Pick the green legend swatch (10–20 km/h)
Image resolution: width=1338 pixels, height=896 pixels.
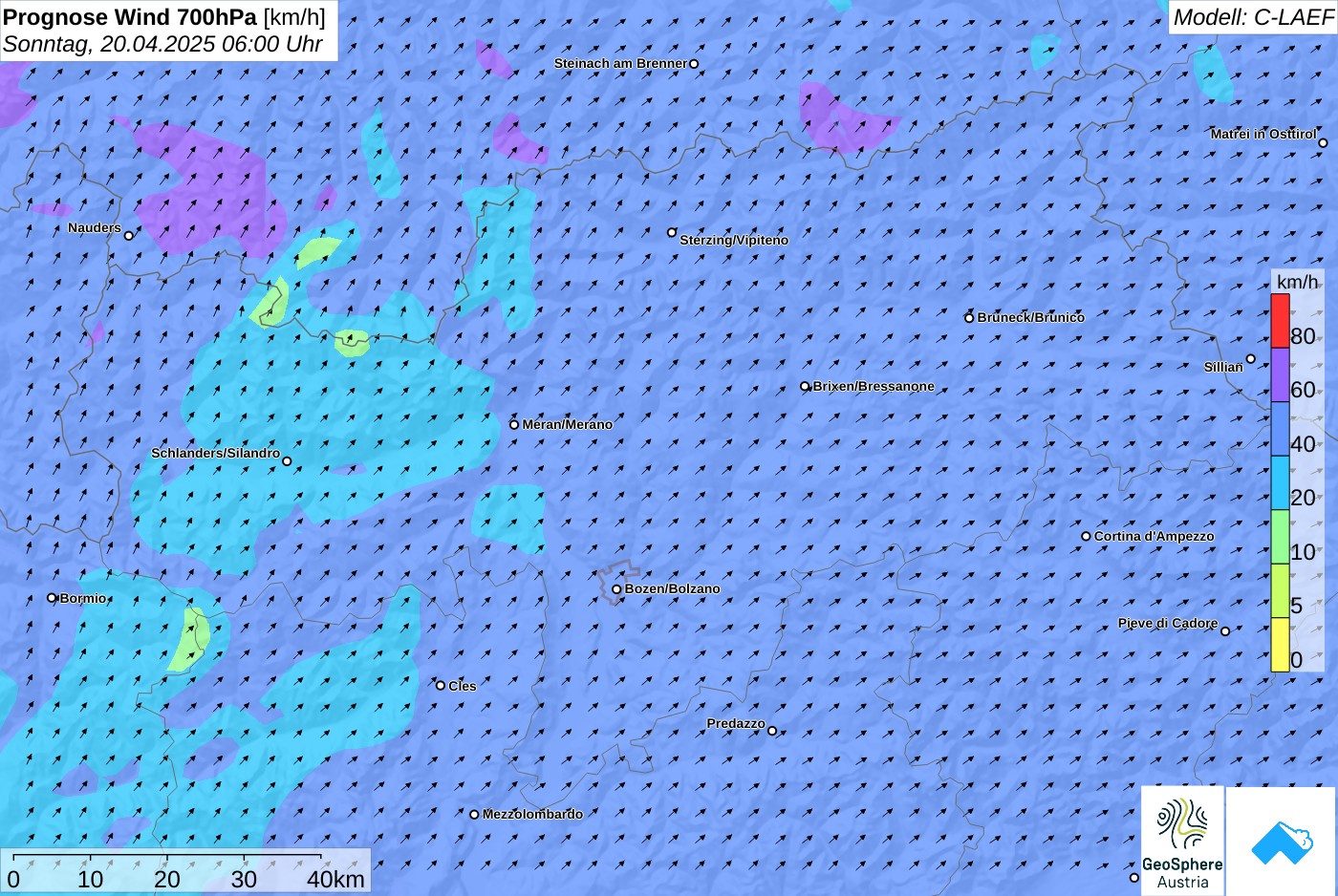click(1280, 537)
